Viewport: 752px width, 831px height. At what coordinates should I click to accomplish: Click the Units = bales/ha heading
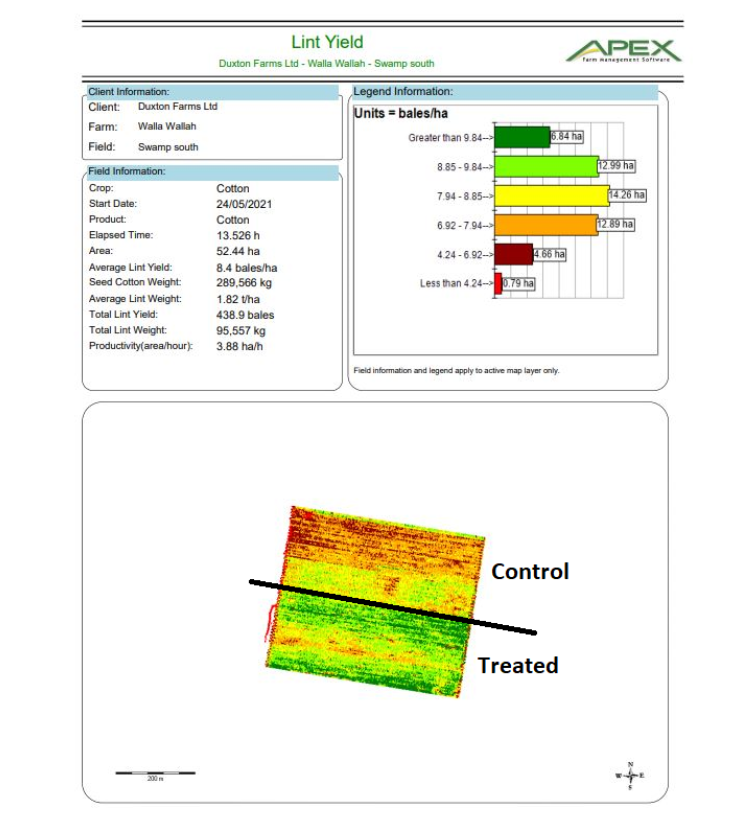click(400, 114)
